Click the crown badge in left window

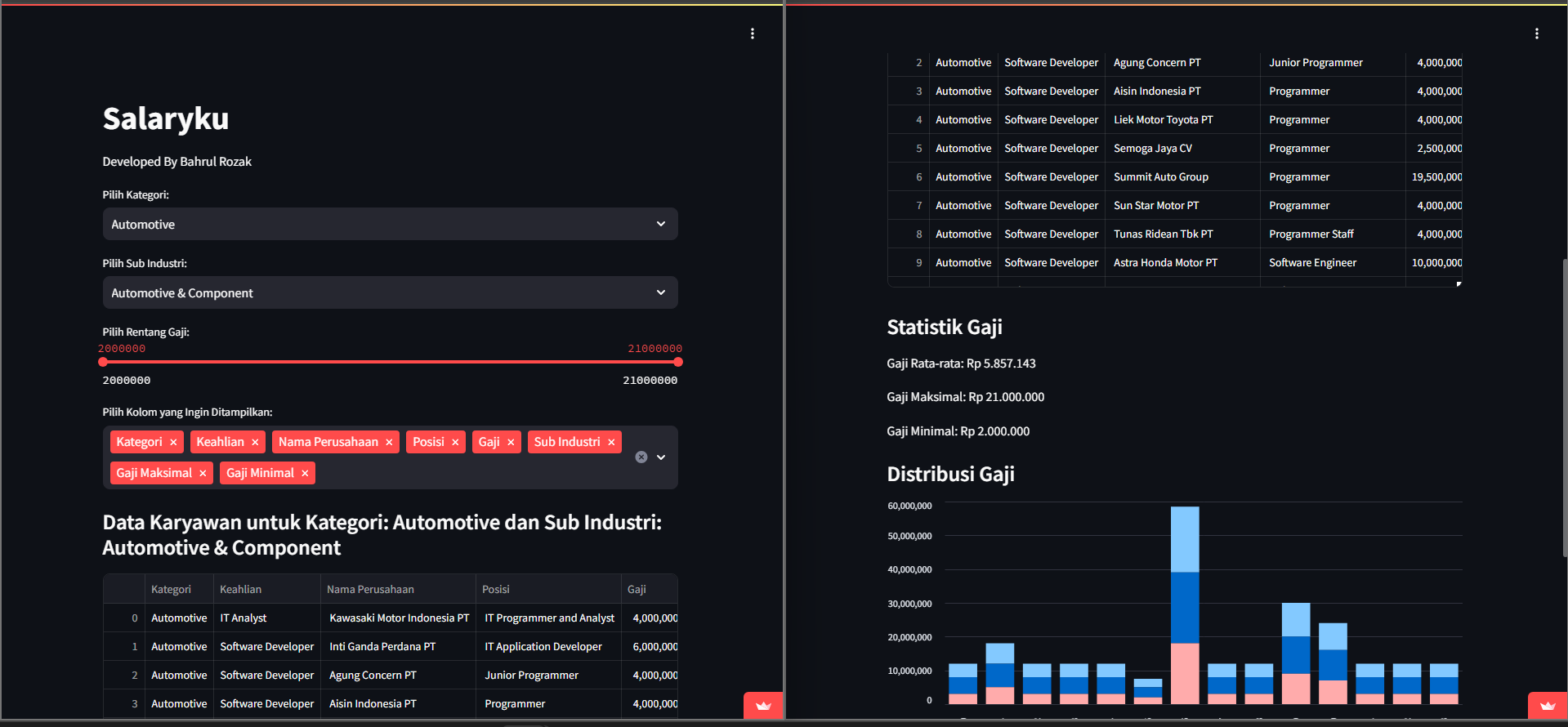point(763,706)
